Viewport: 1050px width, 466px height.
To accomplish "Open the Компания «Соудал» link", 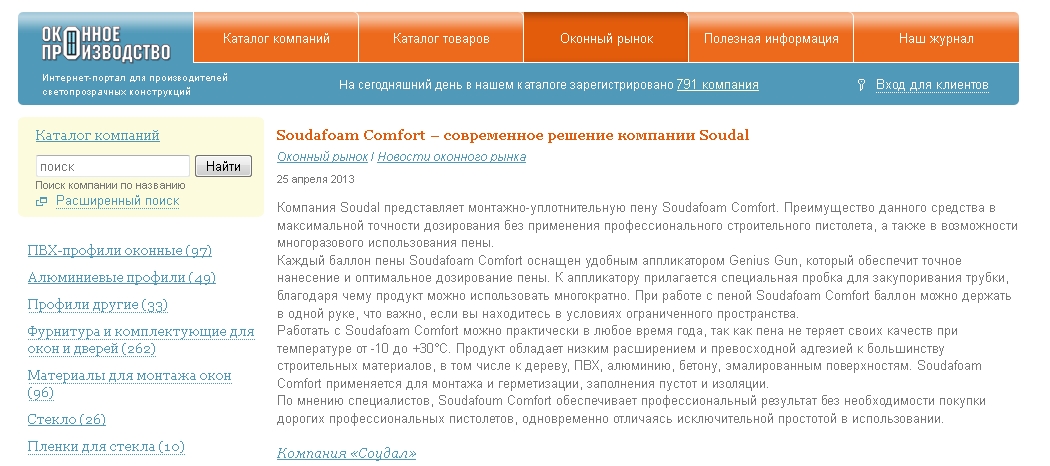I will tap(346, 453).
